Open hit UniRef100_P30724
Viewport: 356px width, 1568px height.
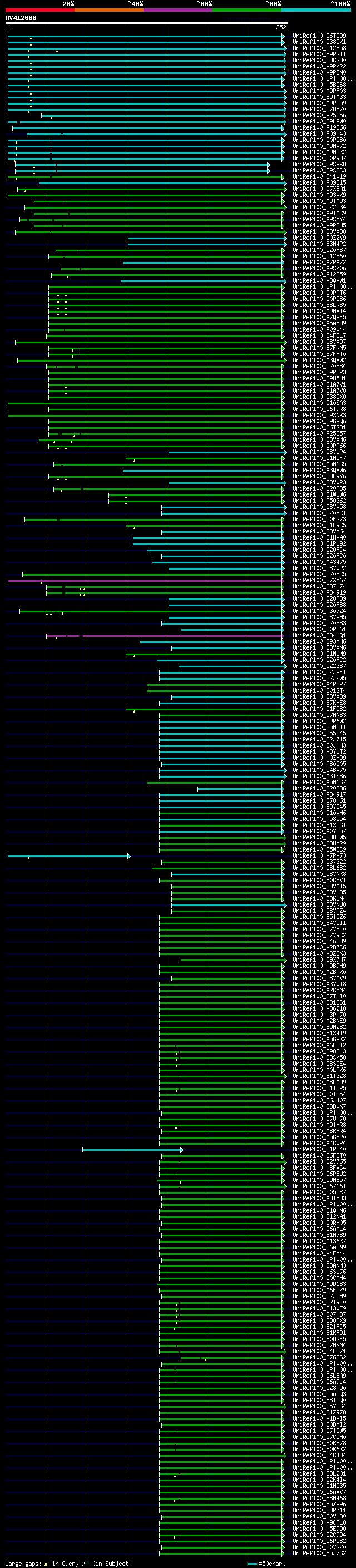point(319,611)
